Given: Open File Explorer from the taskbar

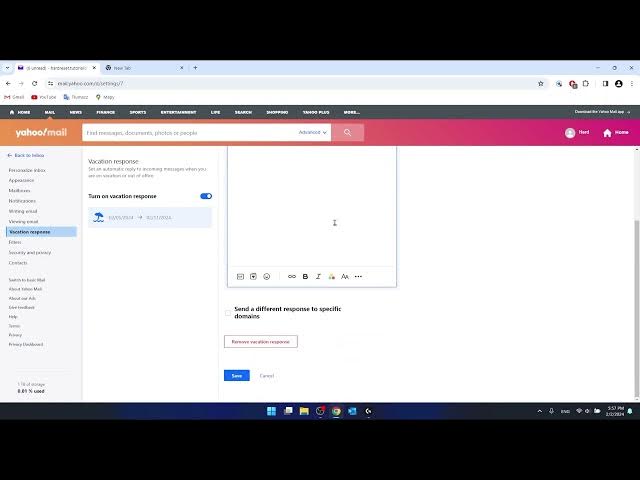Looking at the screenshot, I should [x=304, y=411].
